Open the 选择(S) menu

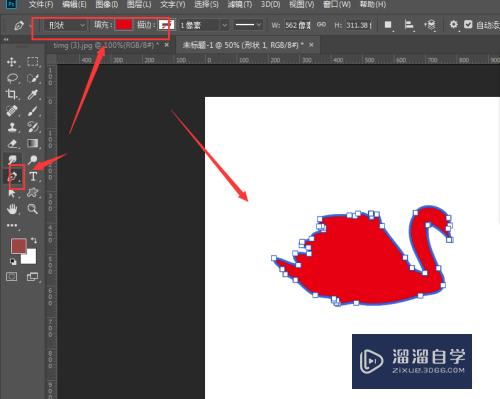[206, 5]
